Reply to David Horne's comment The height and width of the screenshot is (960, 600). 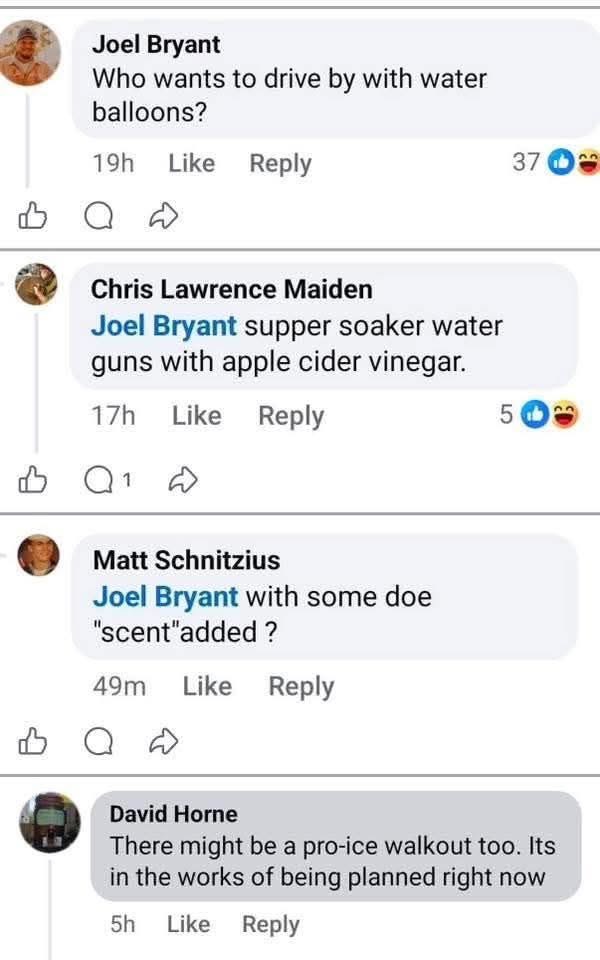click(x=270, y=924)
